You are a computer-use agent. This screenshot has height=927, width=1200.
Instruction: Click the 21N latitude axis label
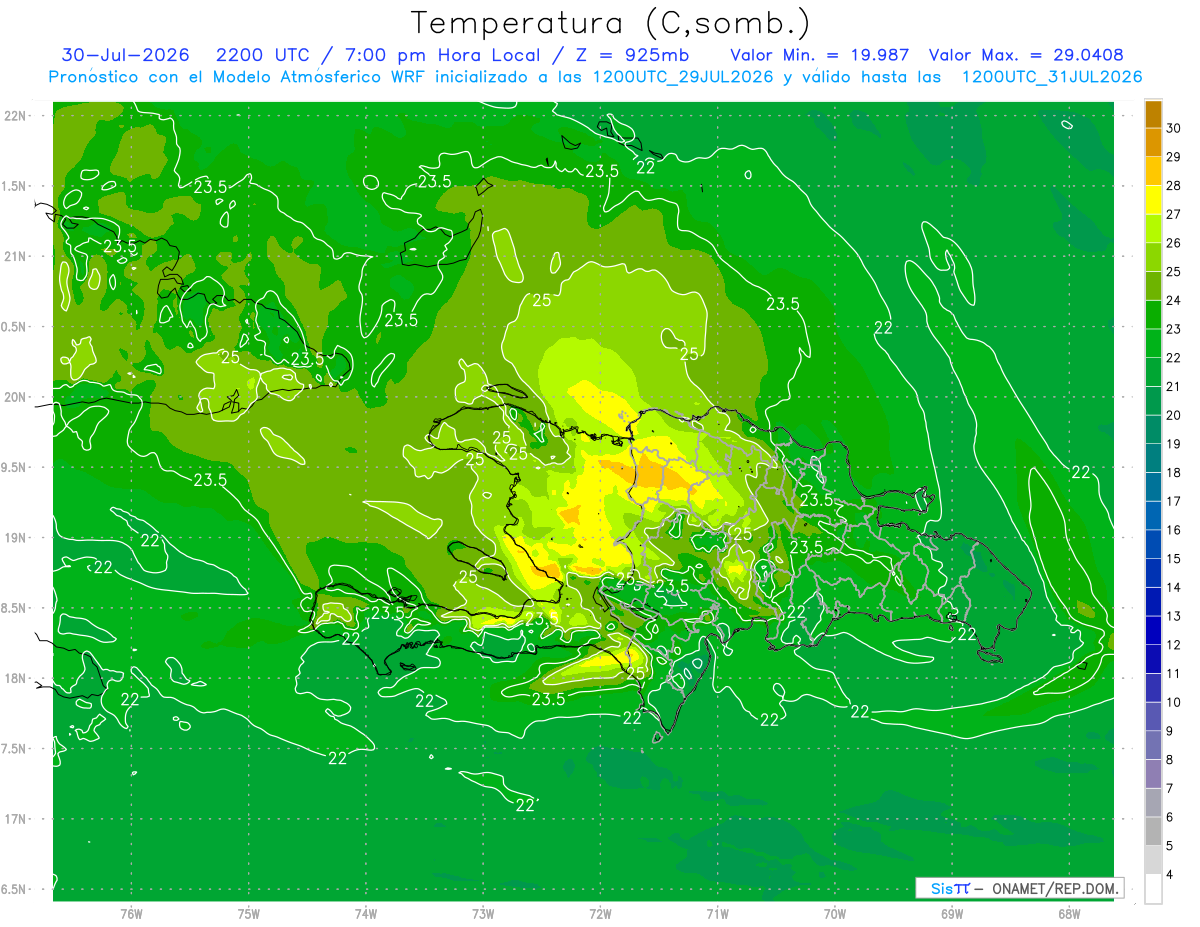[16, 256]
